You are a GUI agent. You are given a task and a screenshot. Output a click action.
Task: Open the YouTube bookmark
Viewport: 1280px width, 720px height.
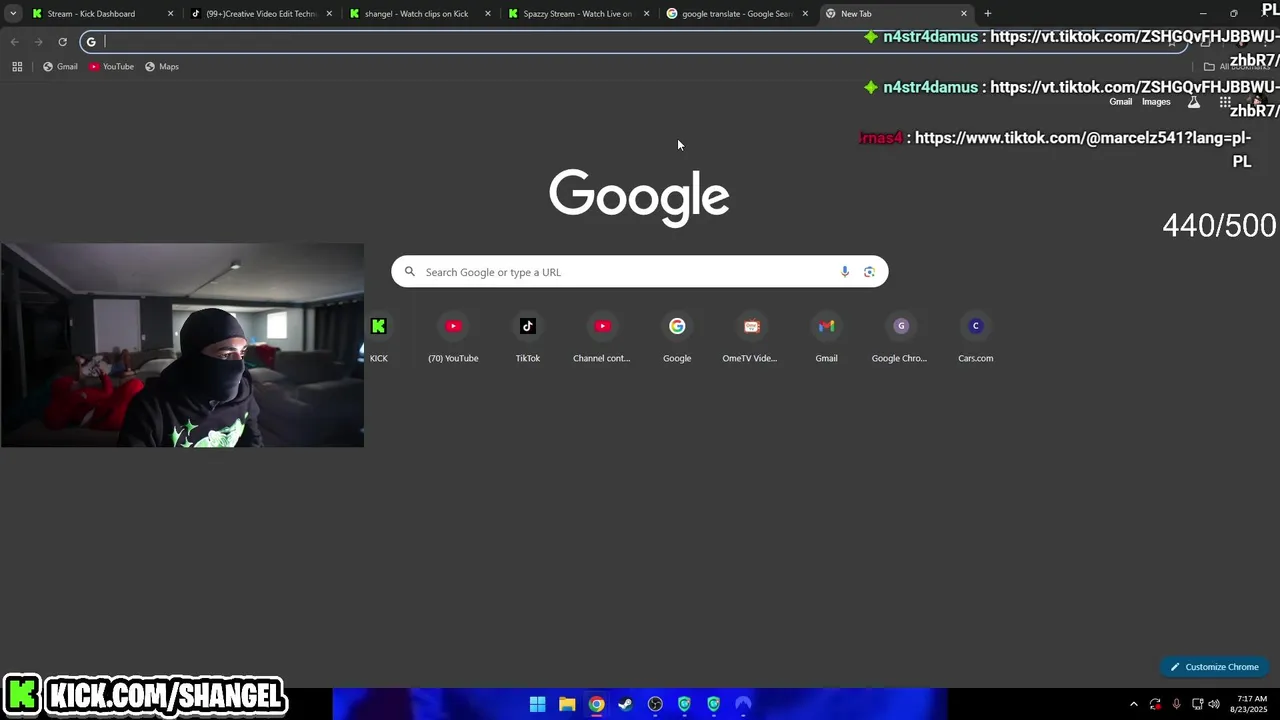111,67
